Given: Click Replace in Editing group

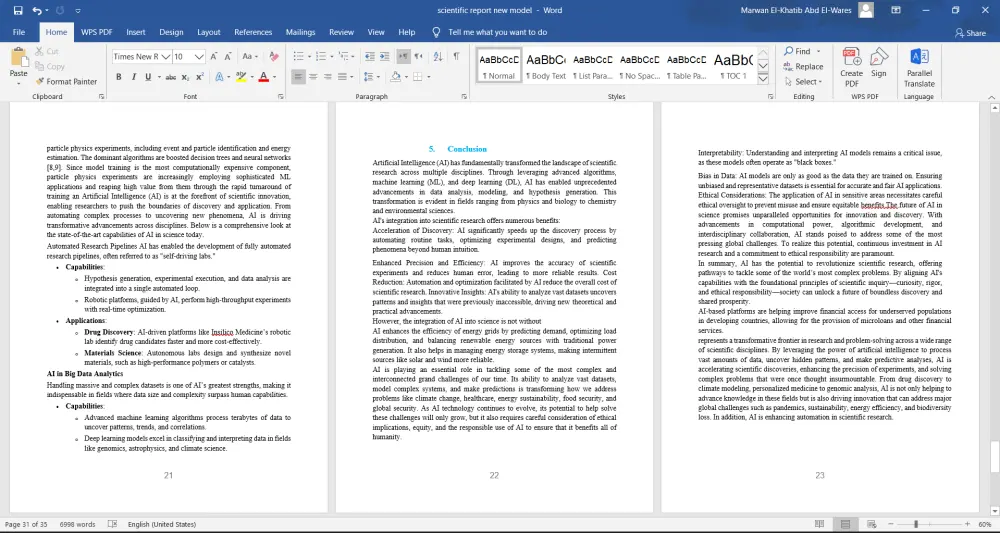Looking at the screenshot, I should (x=804, y=66).
